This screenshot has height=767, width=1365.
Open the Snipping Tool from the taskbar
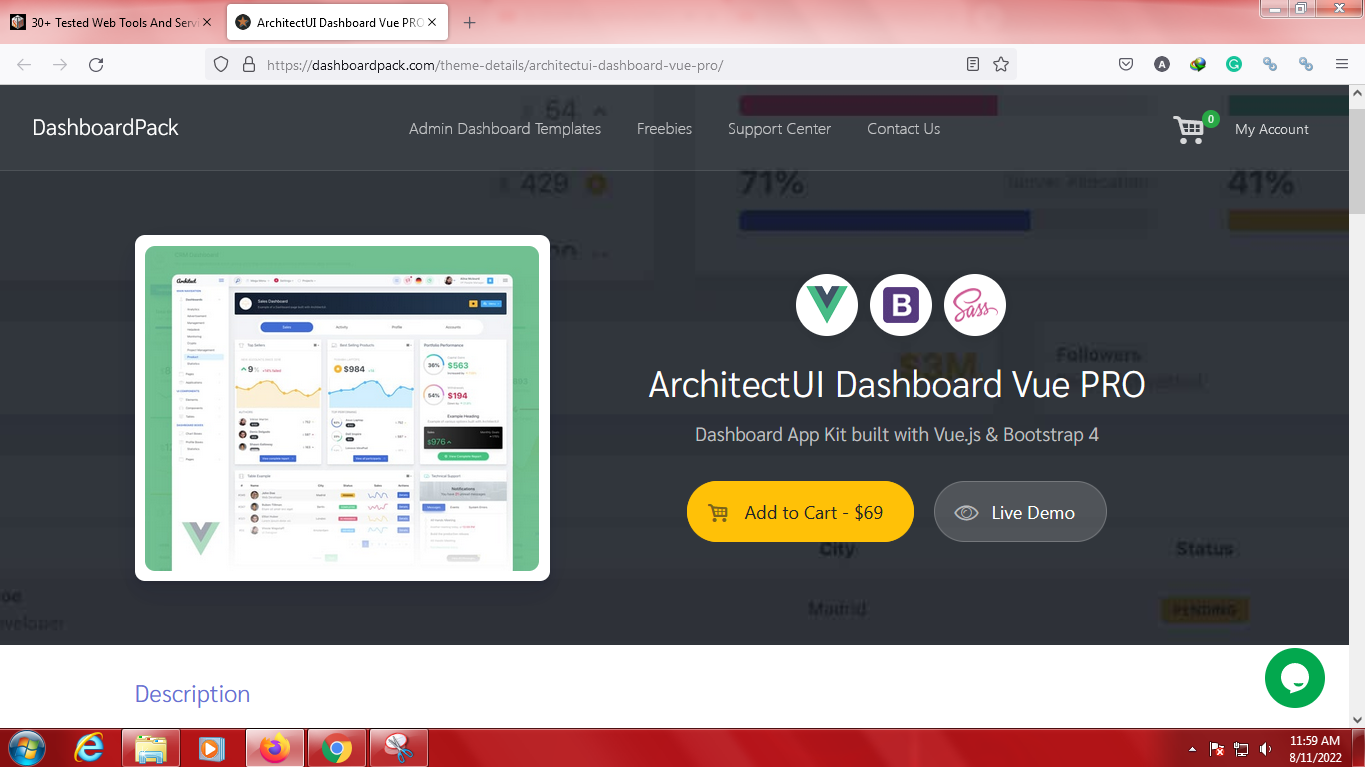coord(399,748)
